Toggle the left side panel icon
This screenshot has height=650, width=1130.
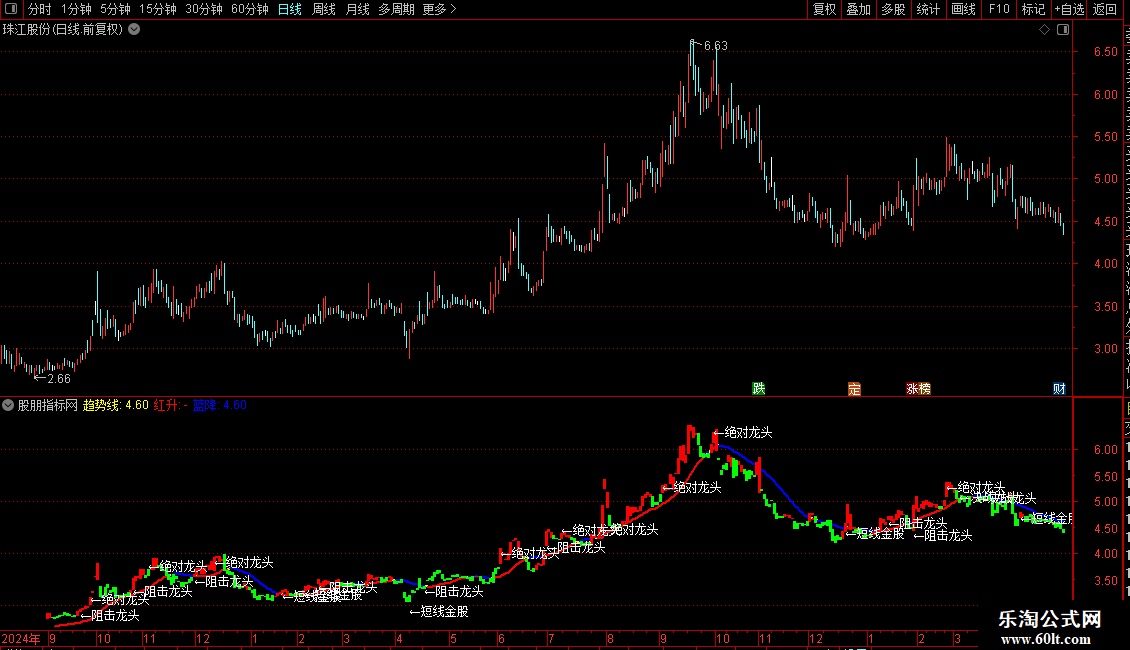pyautogui.click(x=11, y=9)
